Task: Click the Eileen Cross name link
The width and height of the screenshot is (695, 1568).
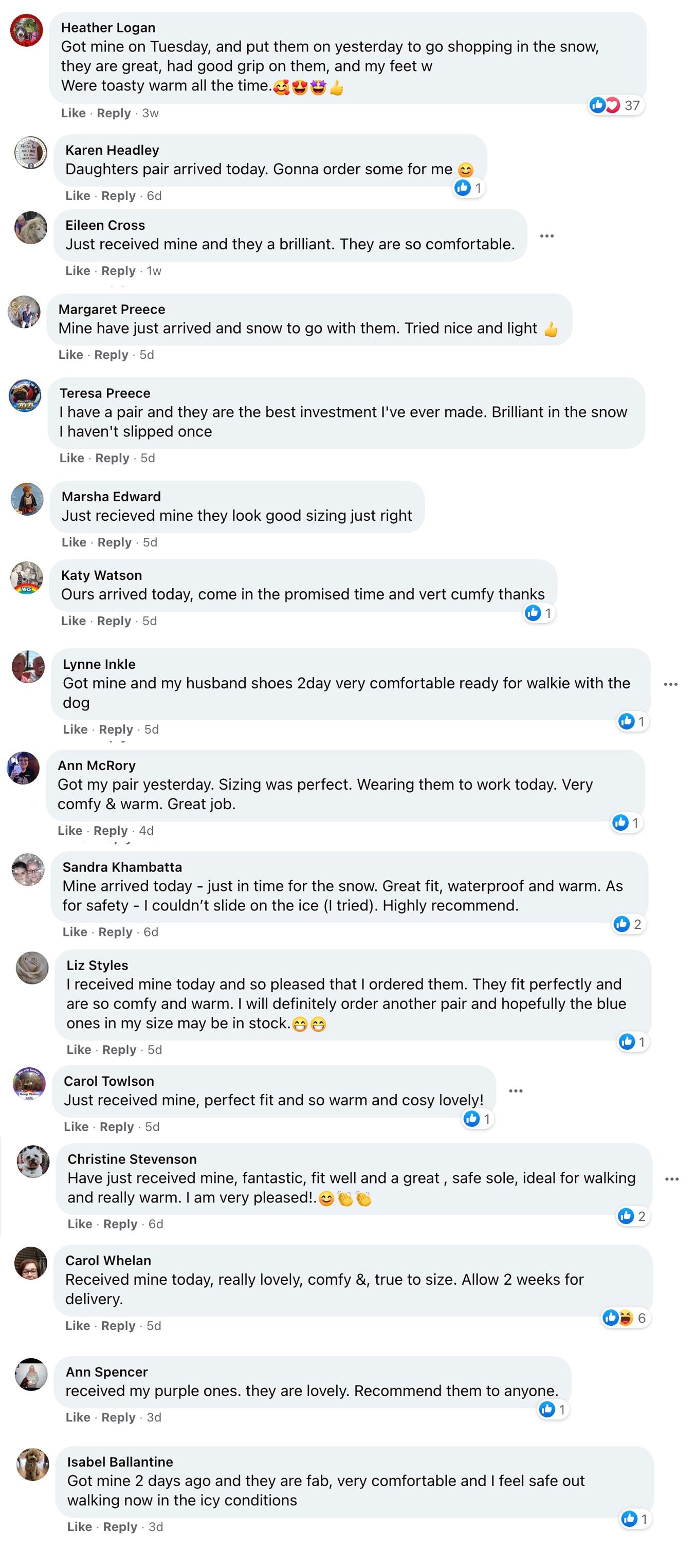Action: [x=105, y=225]
